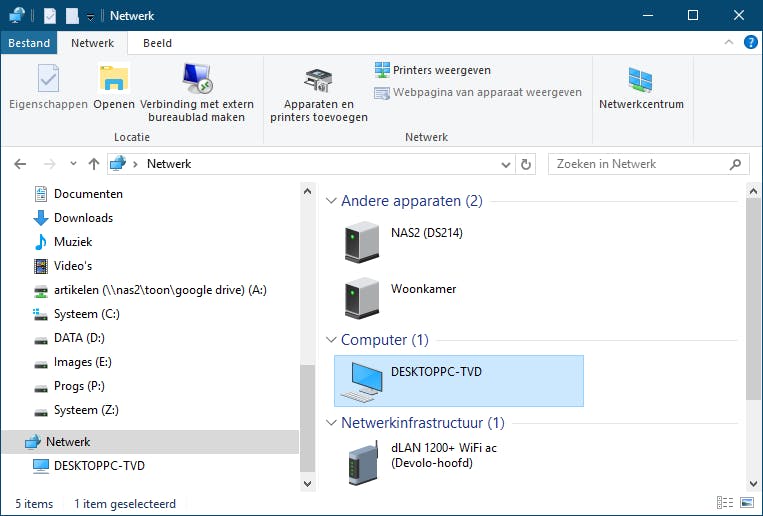Select DESKTOPPC-TVD under Netwerk in the tree
763x516 pixels.
pos(89,466)
